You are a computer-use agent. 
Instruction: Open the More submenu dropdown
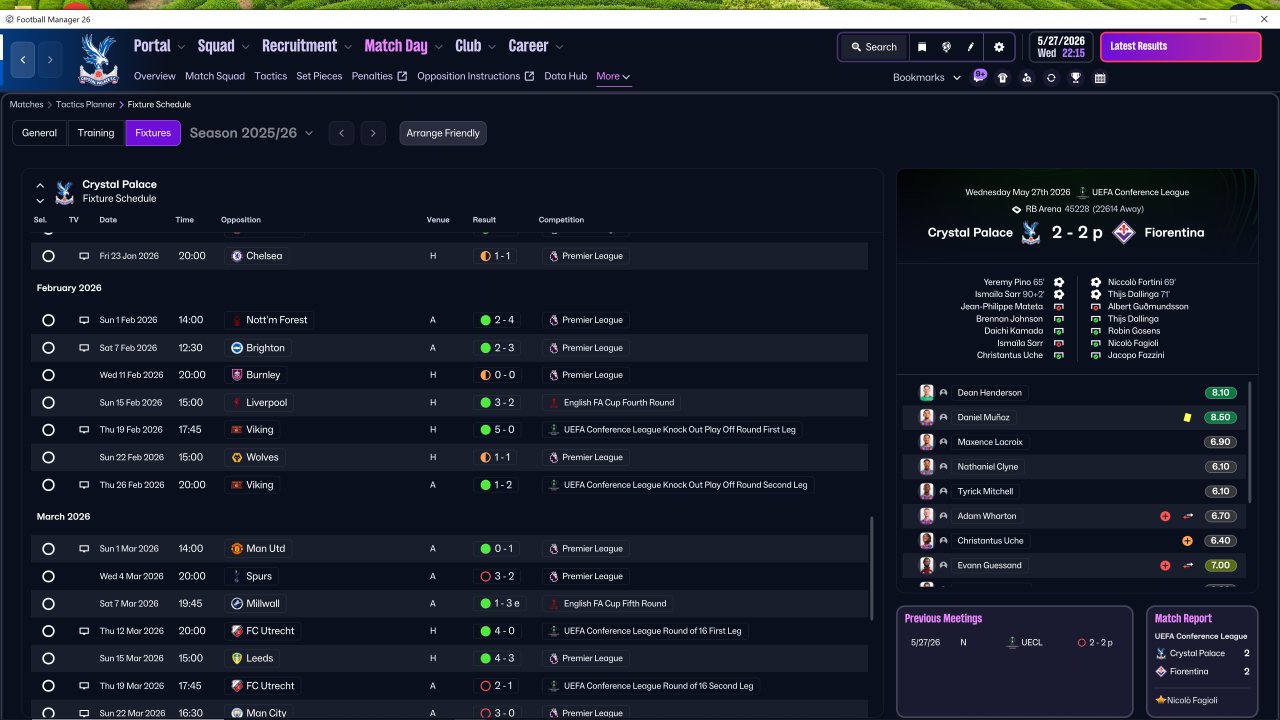tap(613, 76)
